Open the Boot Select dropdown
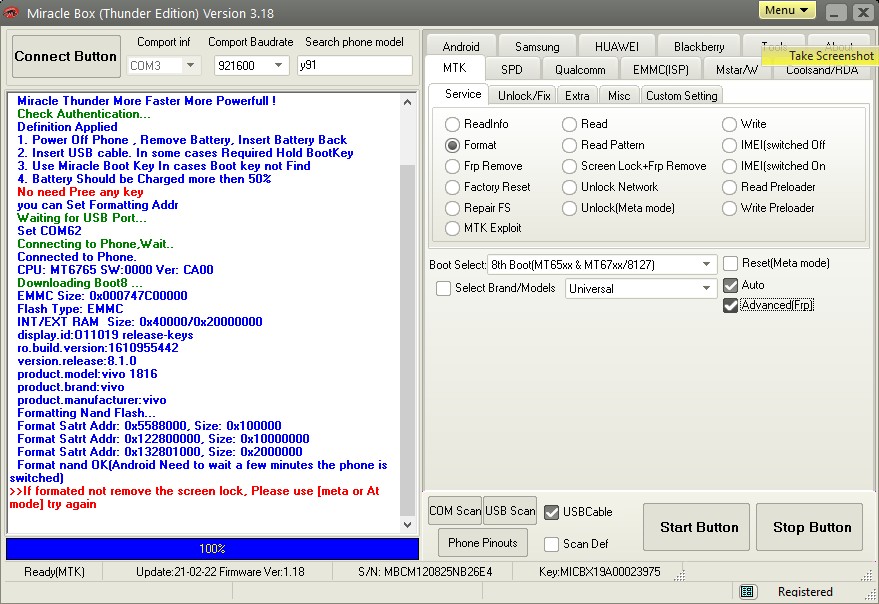 706,264
